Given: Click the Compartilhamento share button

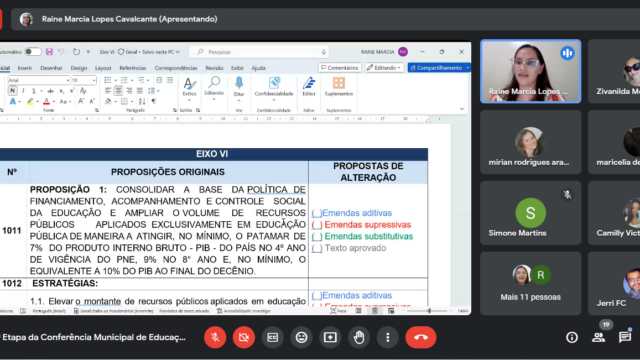Looking at the screenshot, I should 436,68.
